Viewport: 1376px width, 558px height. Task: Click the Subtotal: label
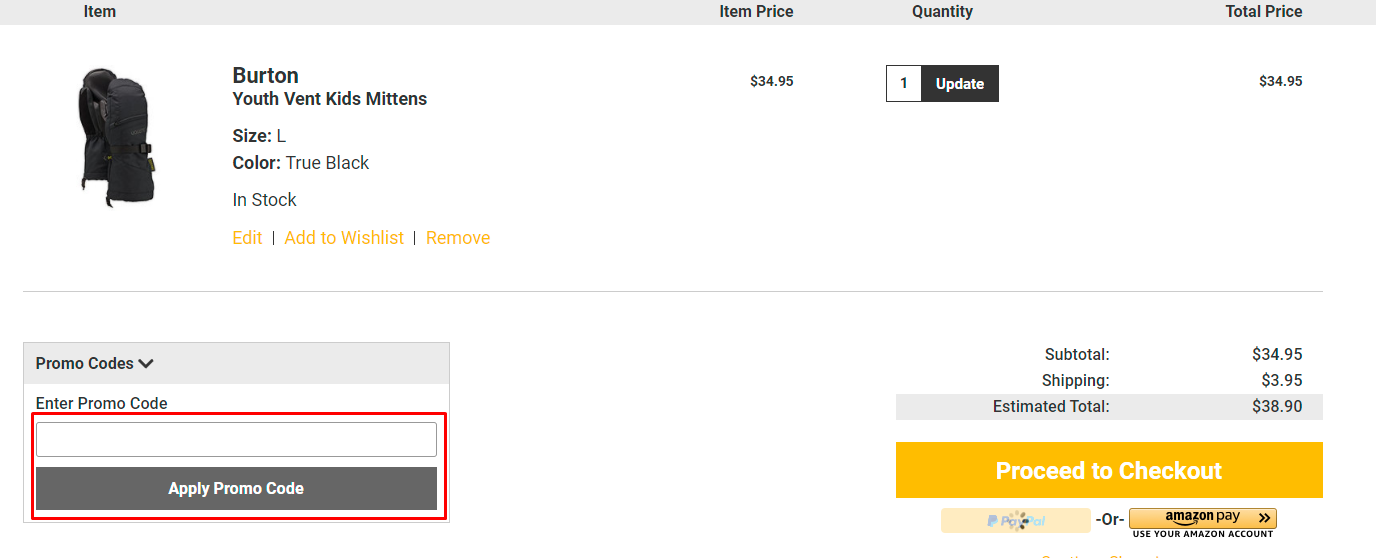(1077, 354)
